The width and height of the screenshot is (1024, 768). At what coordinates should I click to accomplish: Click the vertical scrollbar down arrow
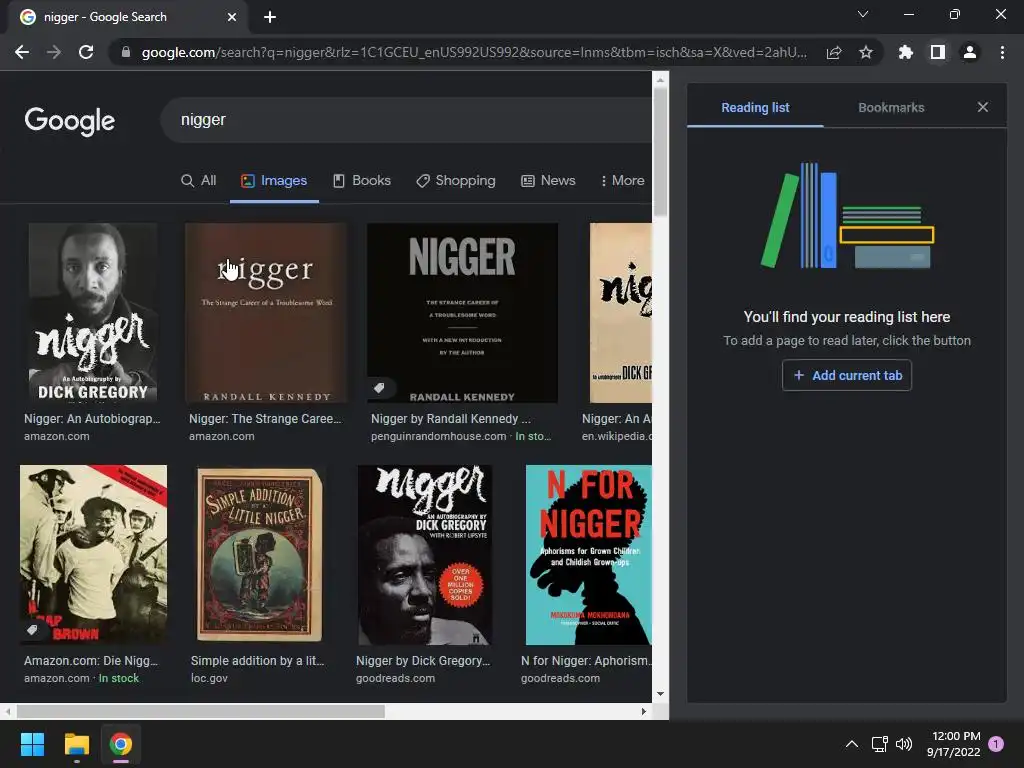(x=660, y=694)
